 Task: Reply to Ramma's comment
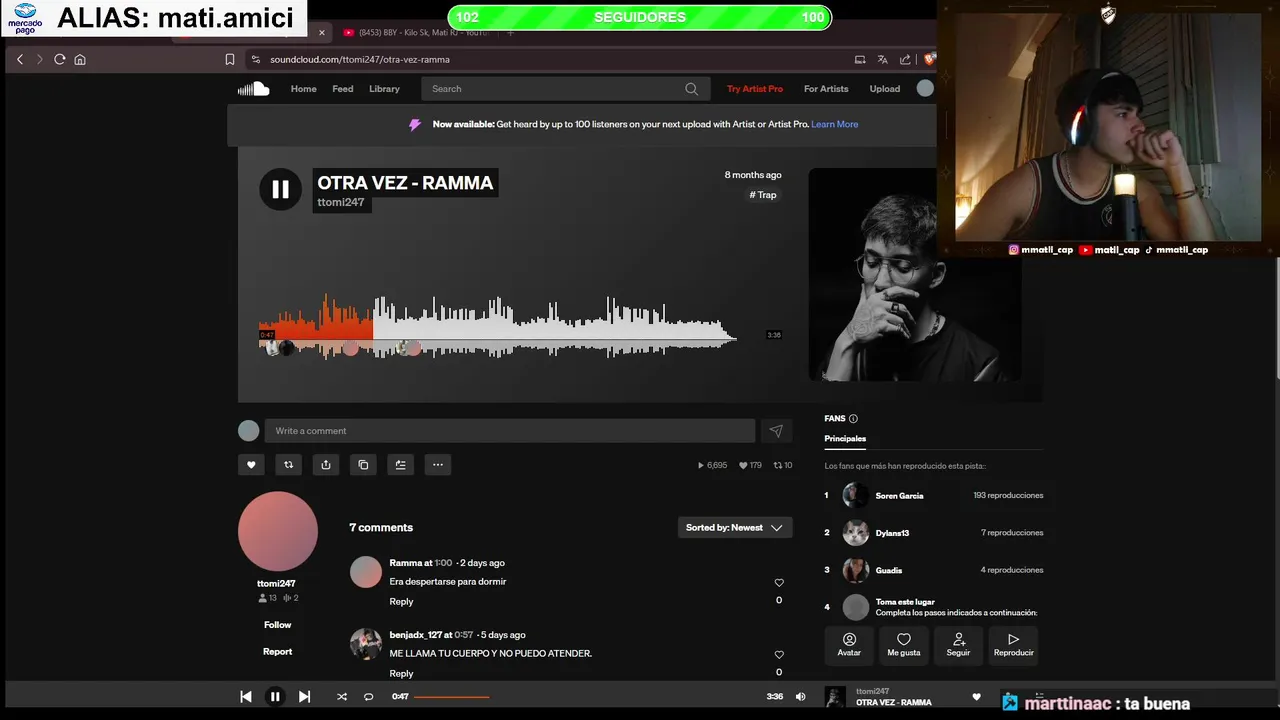coord(401,602)
